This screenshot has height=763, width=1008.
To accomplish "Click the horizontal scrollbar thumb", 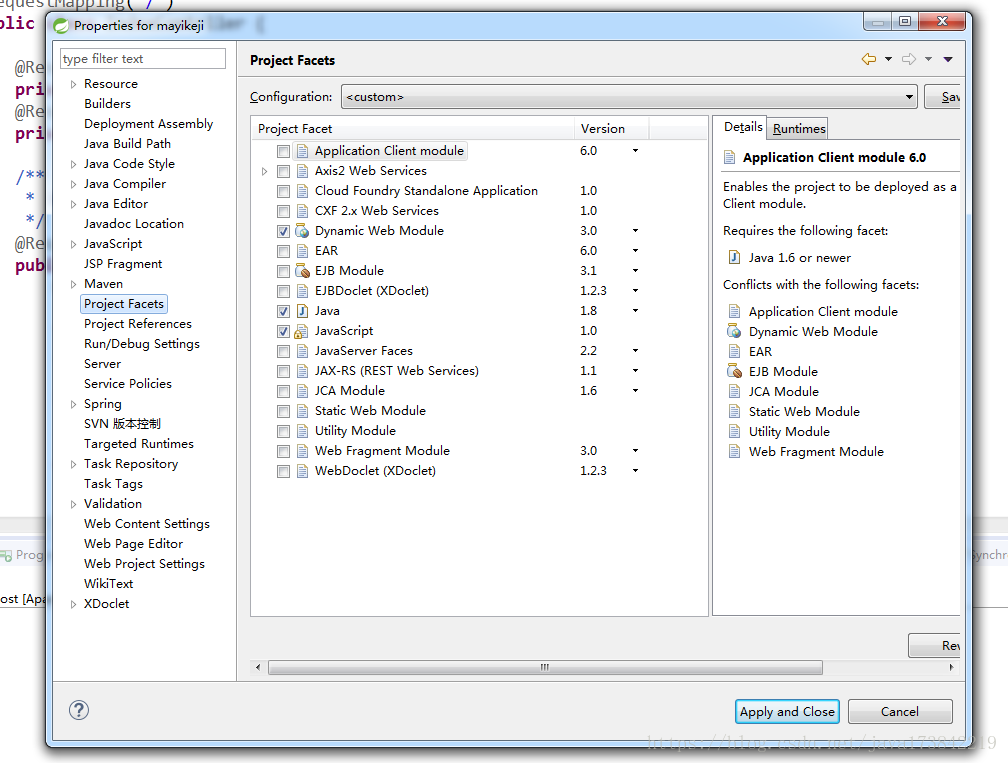I will pyautogui.click(x=545, y=667).
